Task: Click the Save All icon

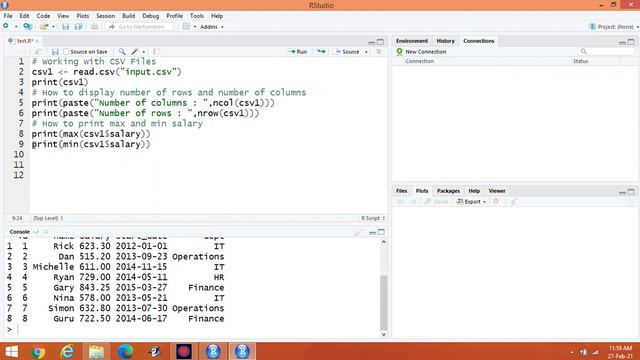Action: pos(78,27)
